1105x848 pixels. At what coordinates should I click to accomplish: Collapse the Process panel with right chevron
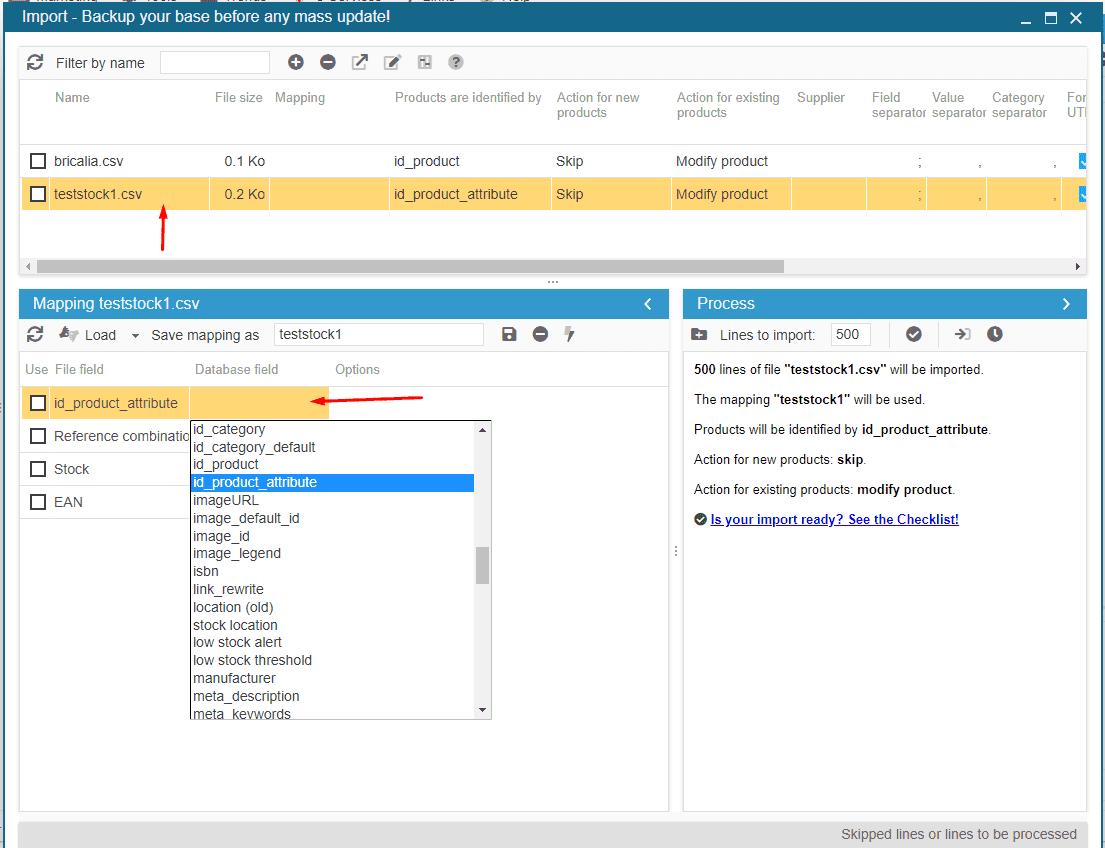click(1066, 304)
